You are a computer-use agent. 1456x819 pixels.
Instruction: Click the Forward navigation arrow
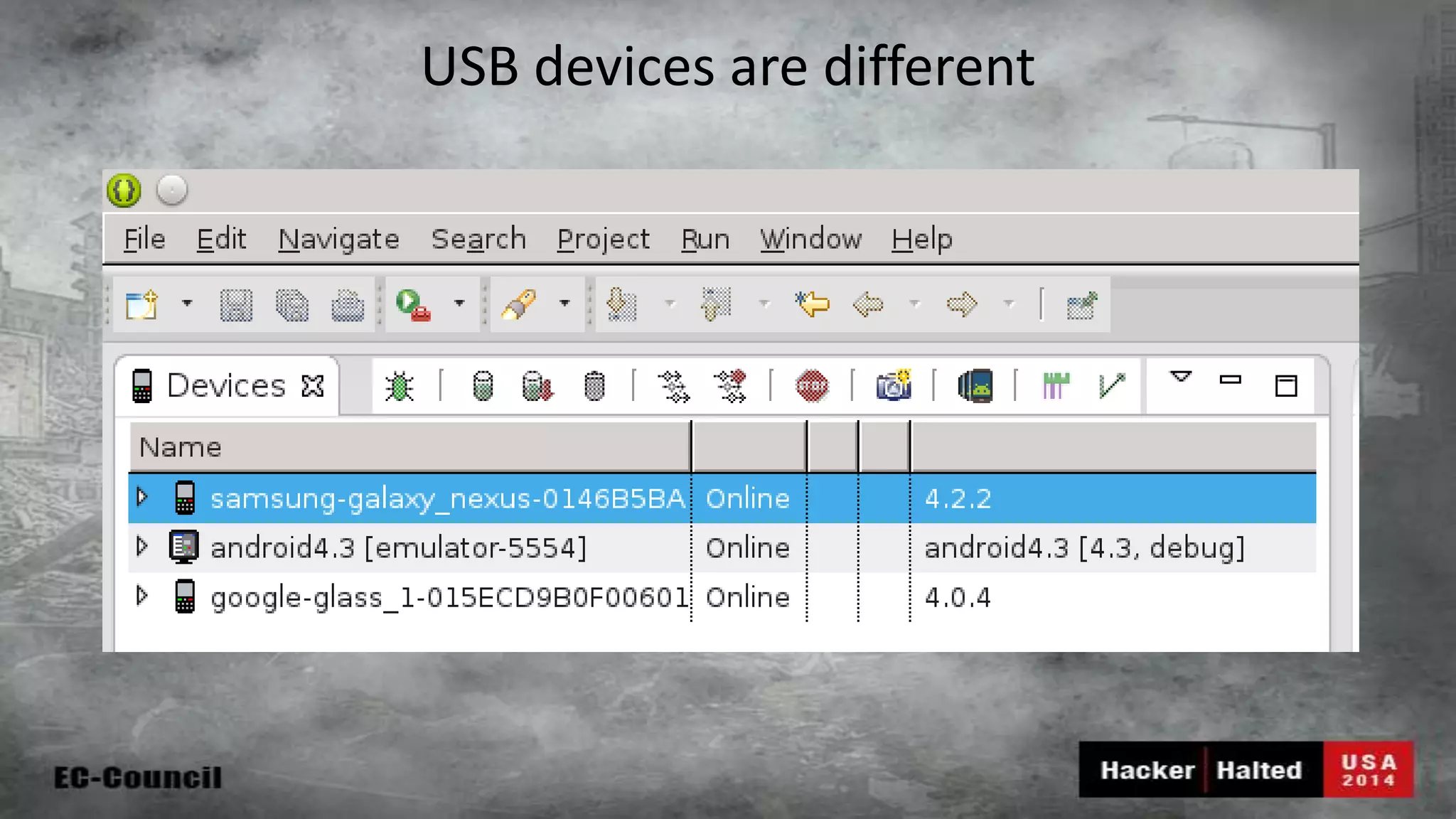963,305
